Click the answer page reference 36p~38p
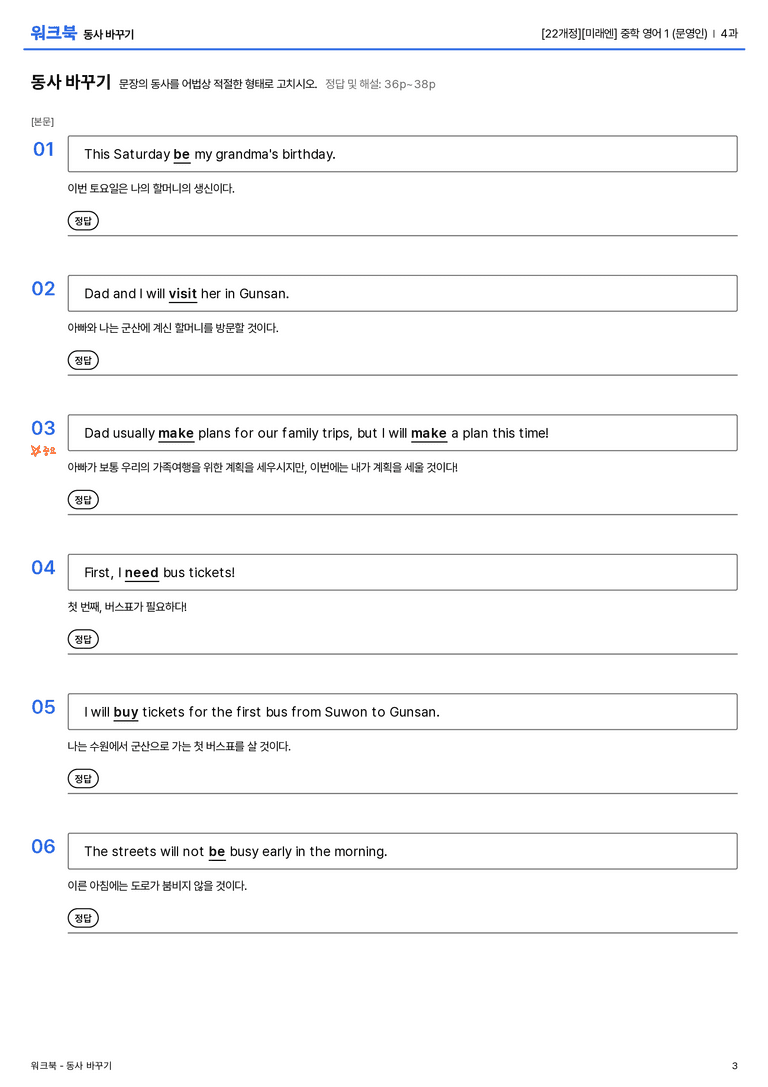The height and width of the screenshot is (1087, 768). click(x=410, y=84)
